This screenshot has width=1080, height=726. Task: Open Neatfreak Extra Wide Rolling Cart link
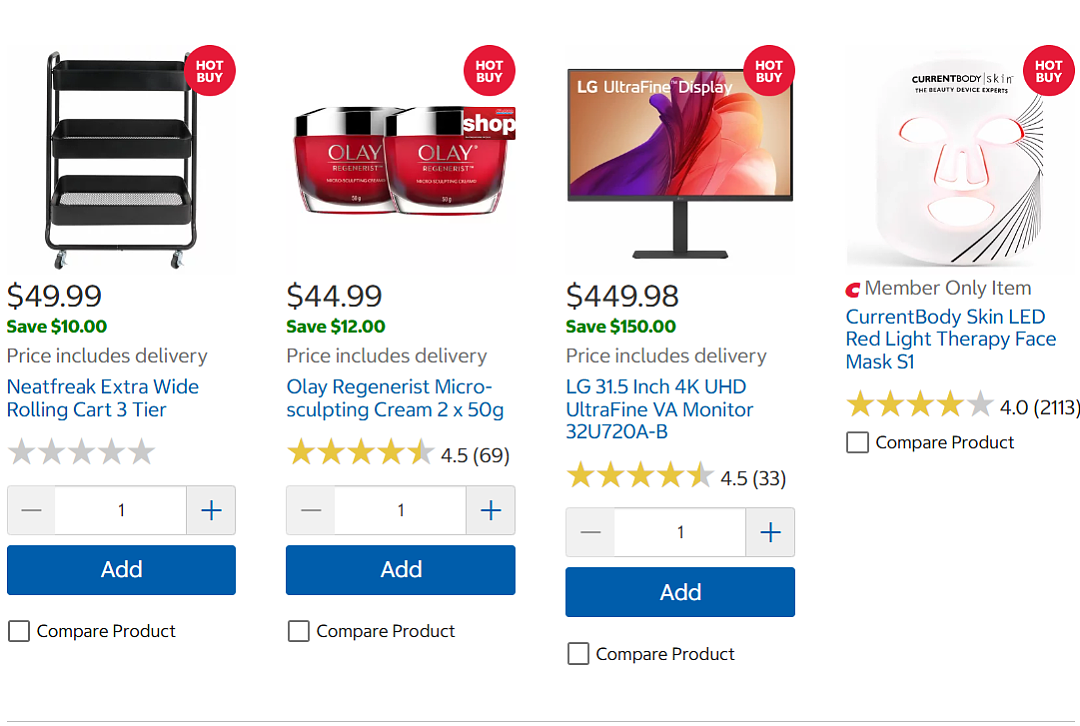click(x=103, y=398)
